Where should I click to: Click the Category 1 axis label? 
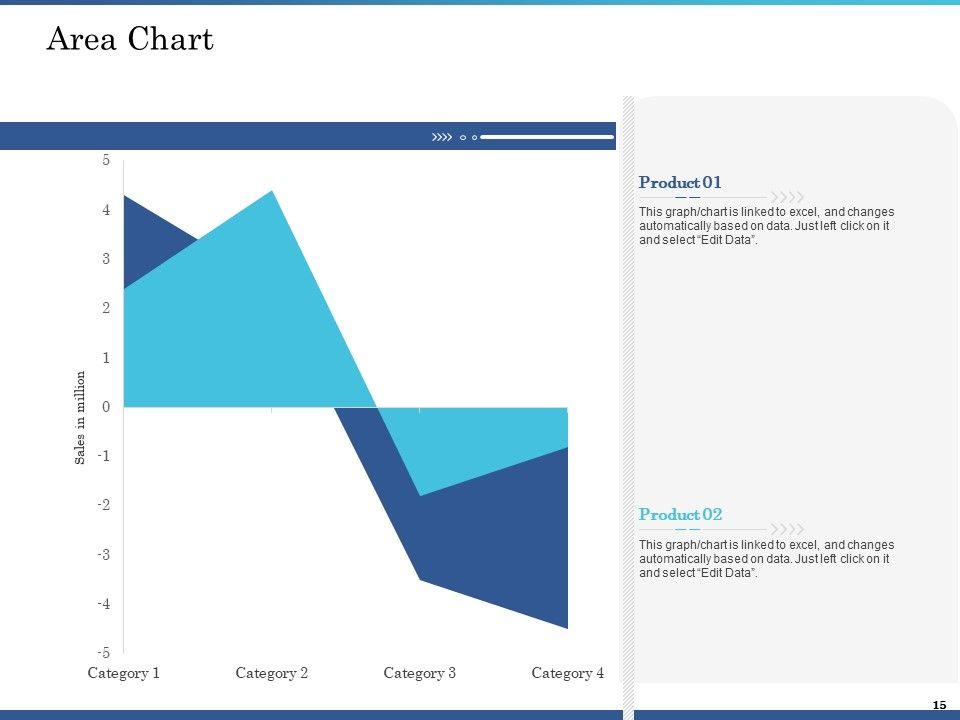click(124, 673)
